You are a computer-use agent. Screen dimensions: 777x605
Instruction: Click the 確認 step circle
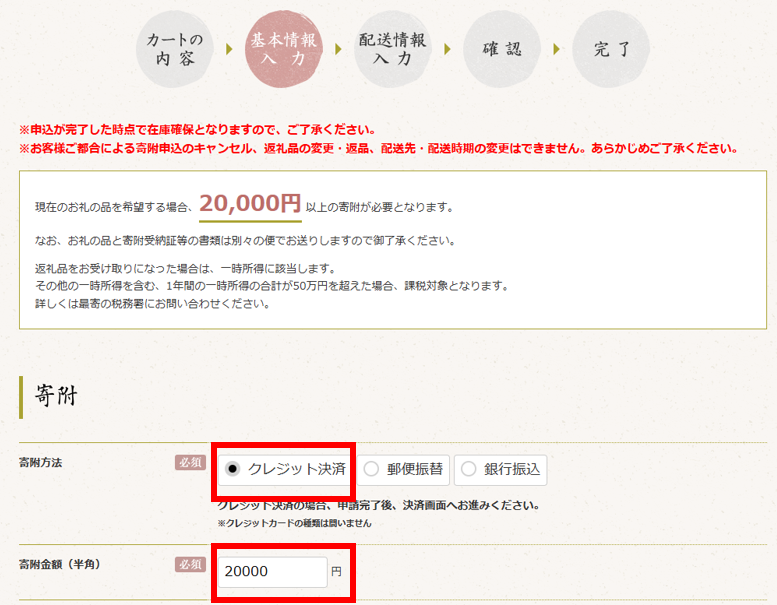pos(502,49)
